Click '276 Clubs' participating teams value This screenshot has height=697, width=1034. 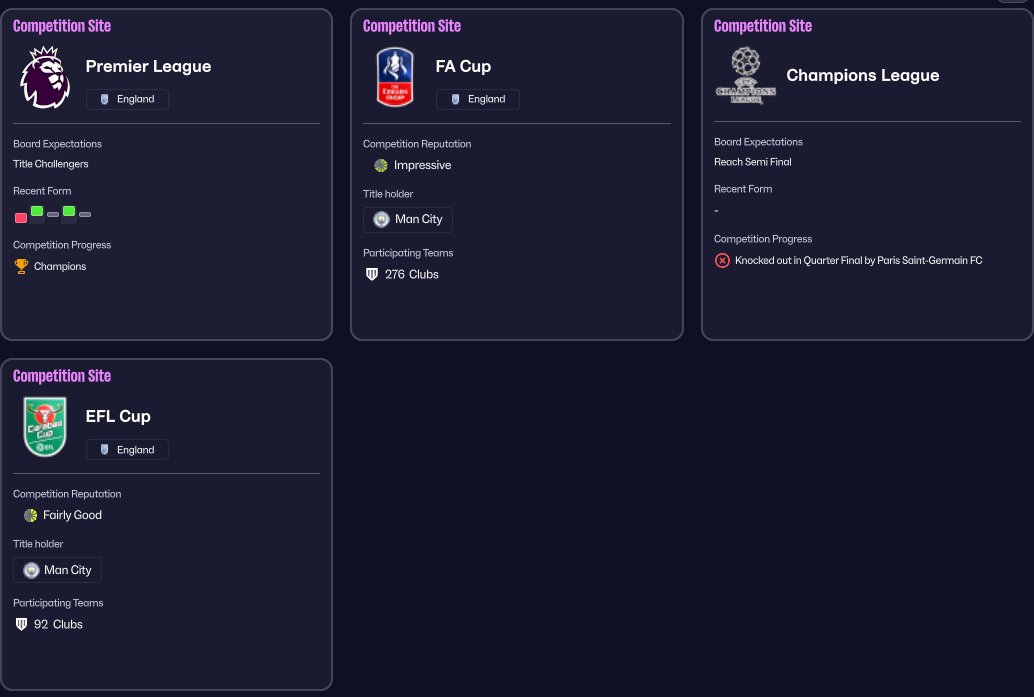tap(411, 274)
